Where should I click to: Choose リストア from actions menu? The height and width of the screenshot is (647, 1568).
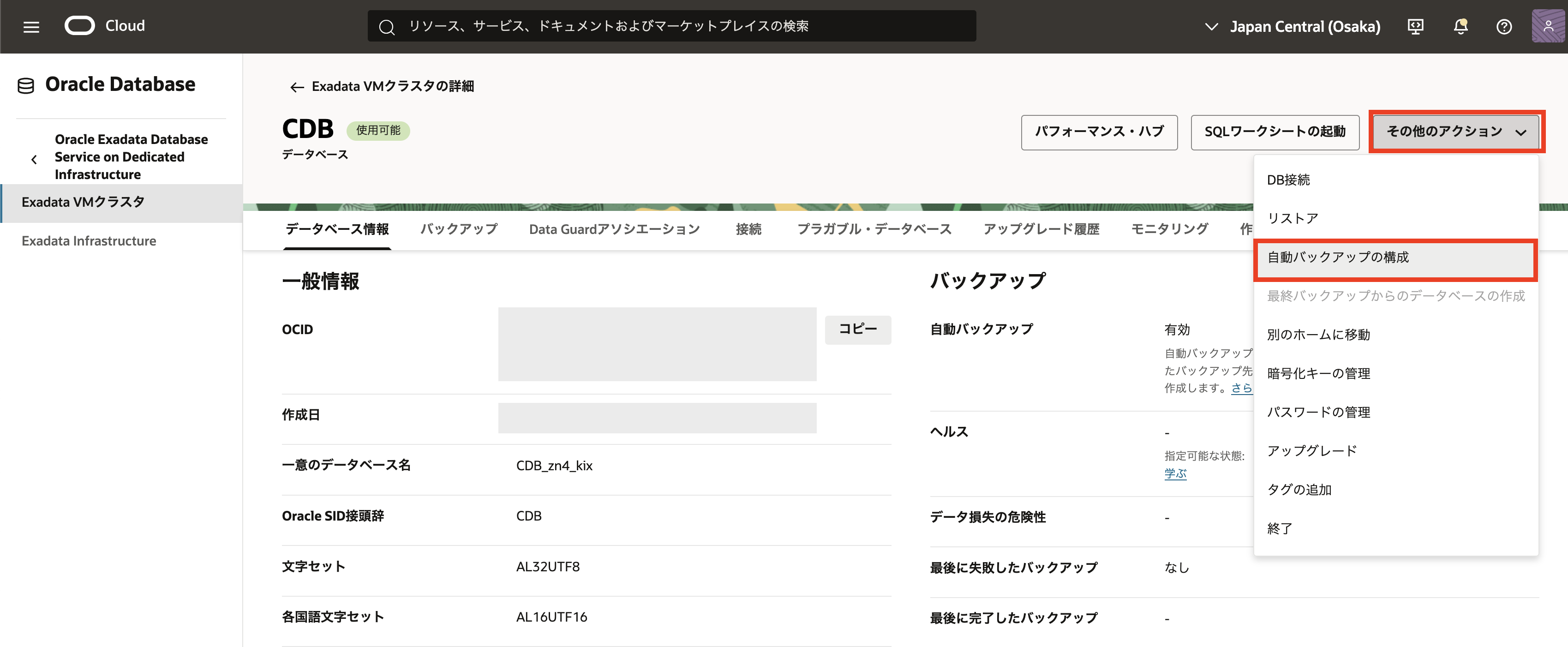[x=1292, y=218]
